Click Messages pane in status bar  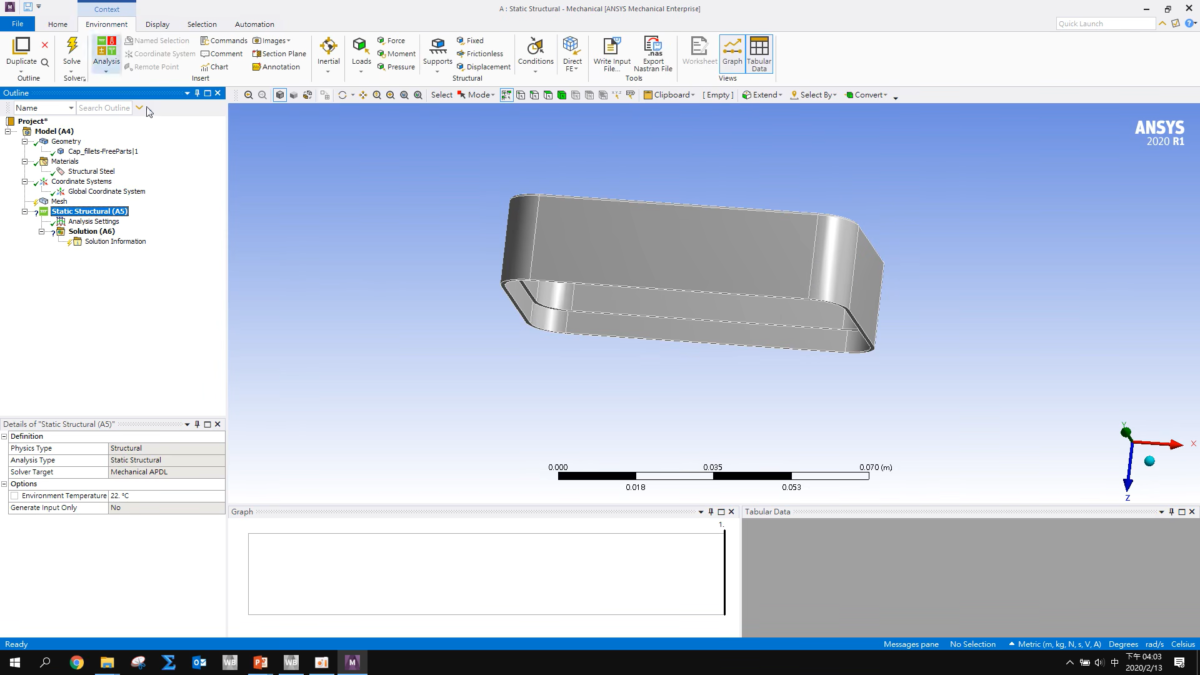click(x=911, y=644)
